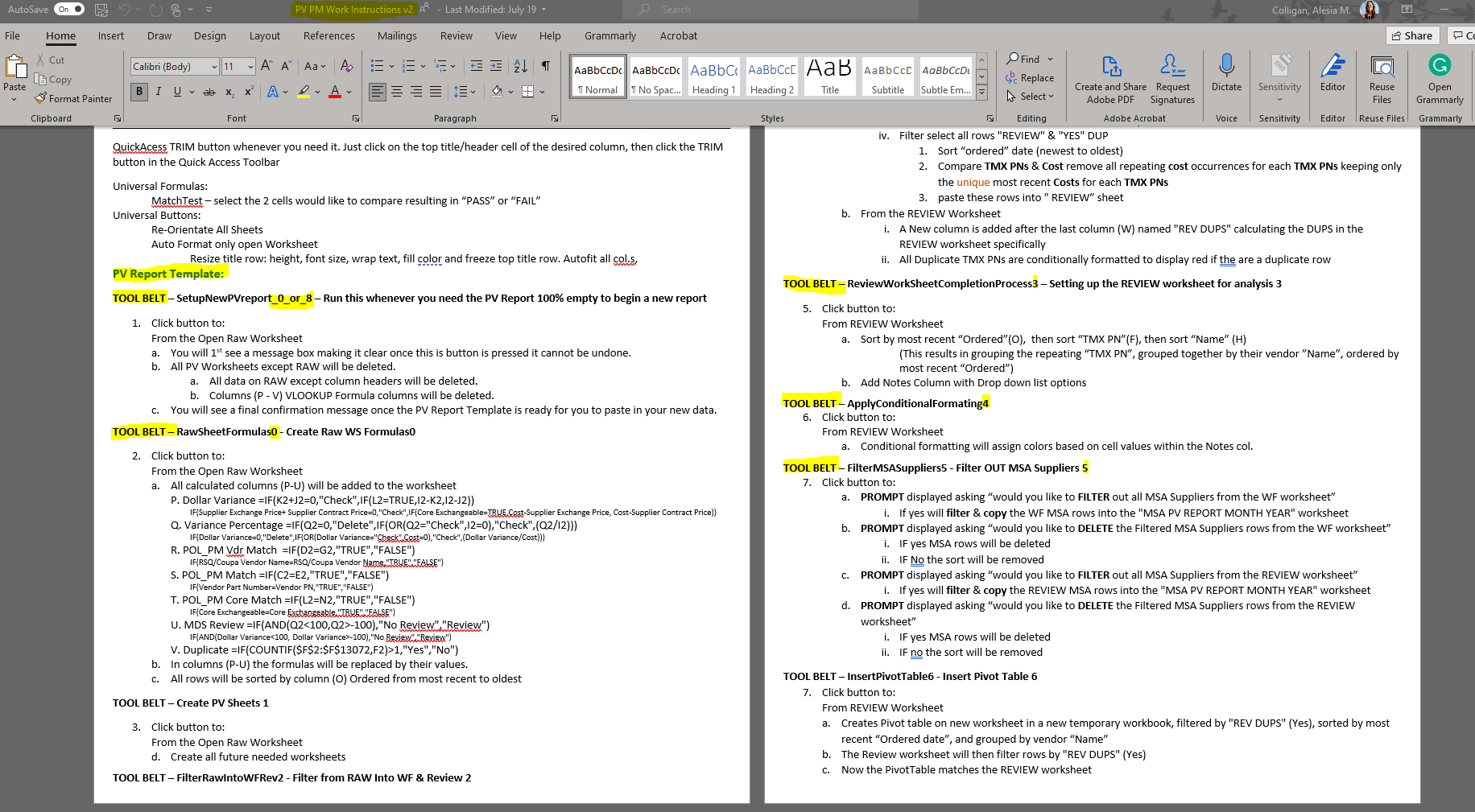The image size is (1475, 812).
Task: Click the Share button
Action: point(1411,35)
